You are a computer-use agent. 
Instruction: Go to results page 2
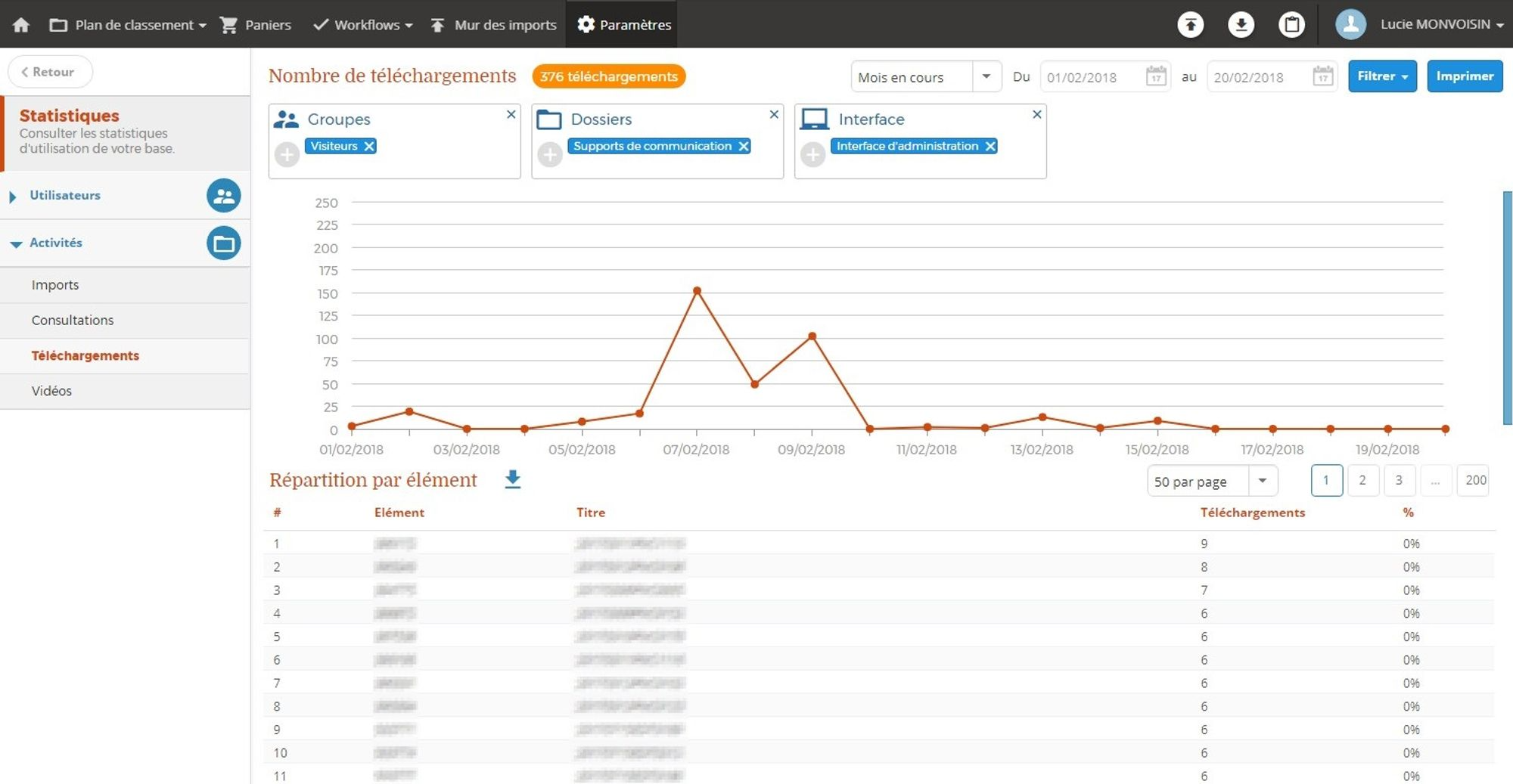1362,480
